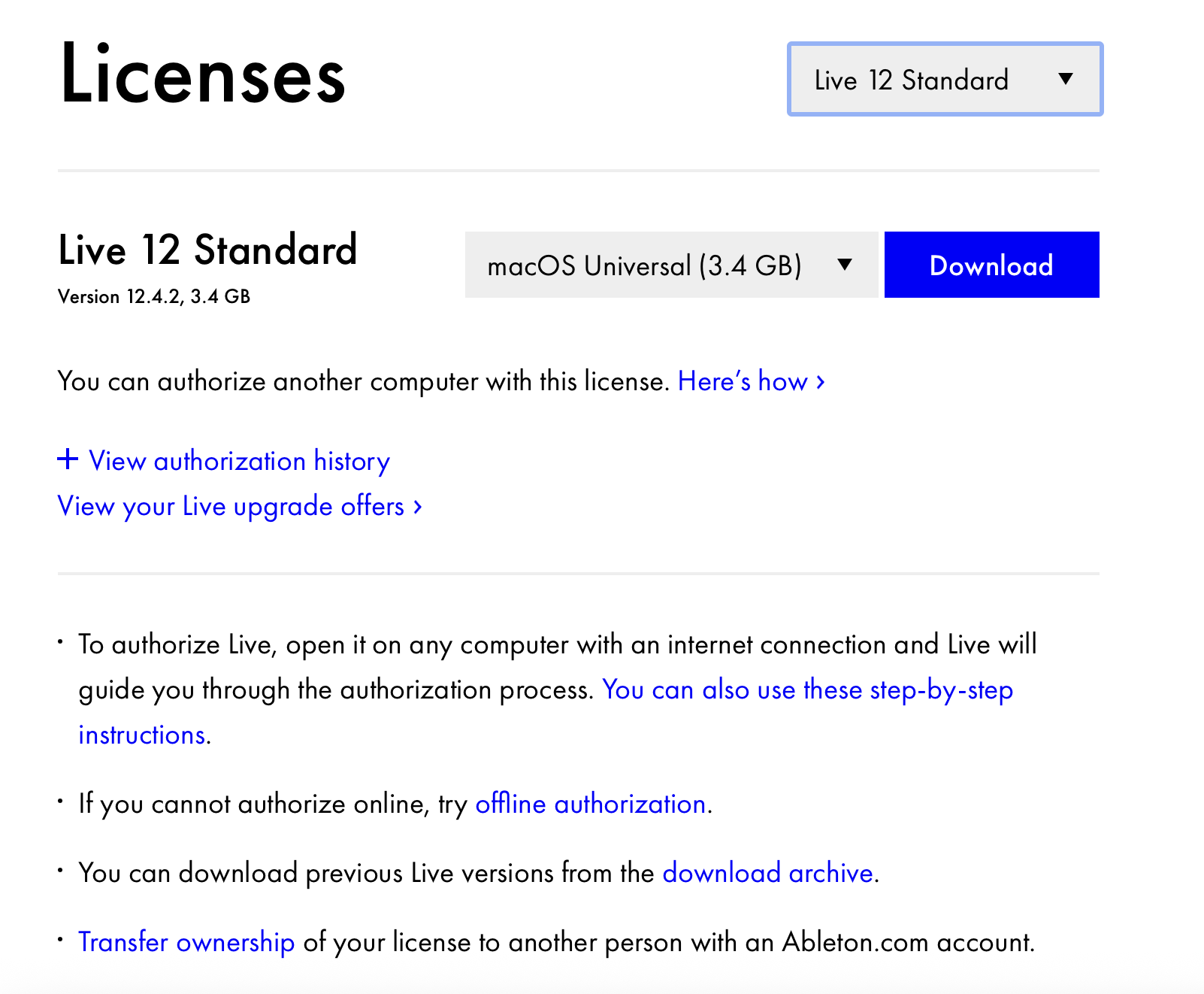This screenshot has width=1204, height=994.
Task: Open the offline authorization link
Action: coord(591,804)
